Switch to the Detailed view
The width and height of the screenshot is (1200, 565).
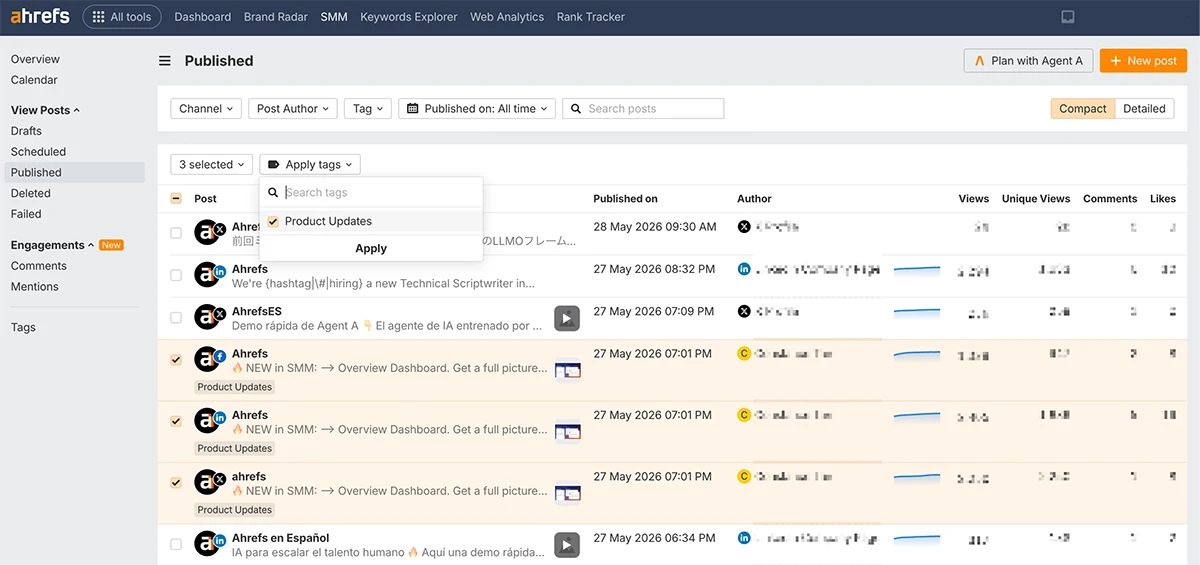click(1144, 109)
